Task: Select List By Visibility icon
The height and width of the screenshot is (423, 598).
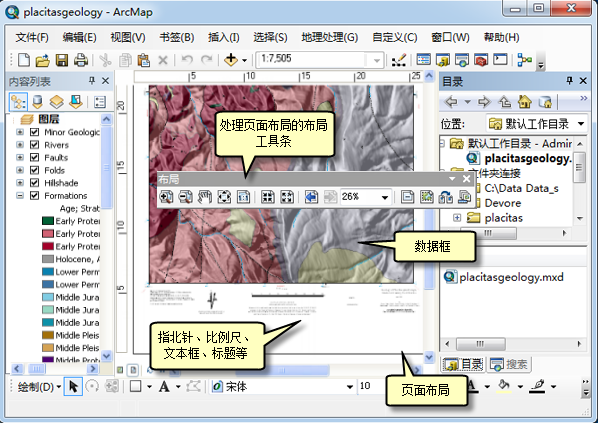Action: pos(56,102)
